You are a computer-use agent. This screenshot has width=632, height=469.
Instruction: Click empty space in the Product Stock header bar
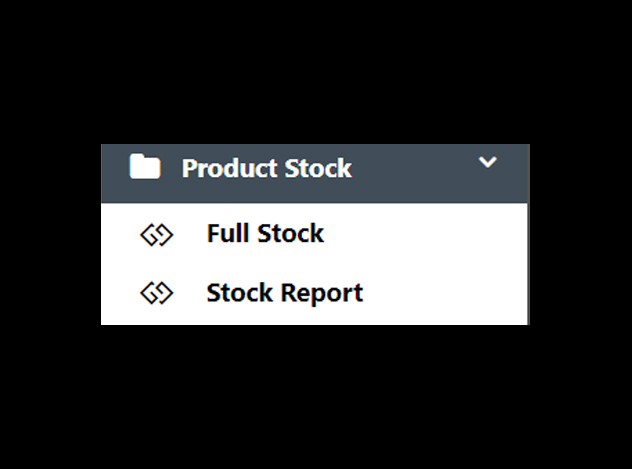[x=415, y=173]
